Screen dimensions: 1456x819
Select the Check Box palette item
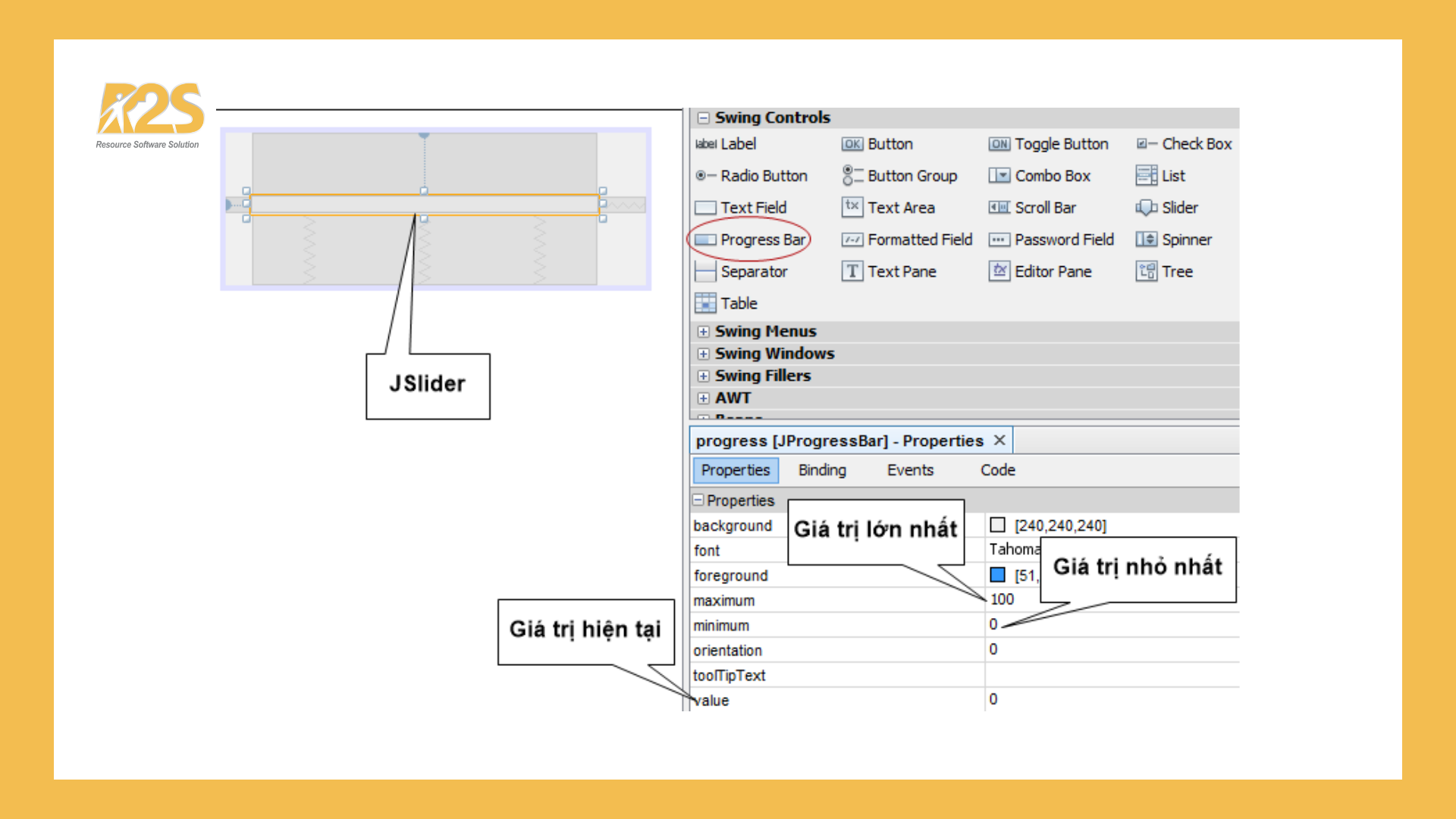coord(1183,144)
